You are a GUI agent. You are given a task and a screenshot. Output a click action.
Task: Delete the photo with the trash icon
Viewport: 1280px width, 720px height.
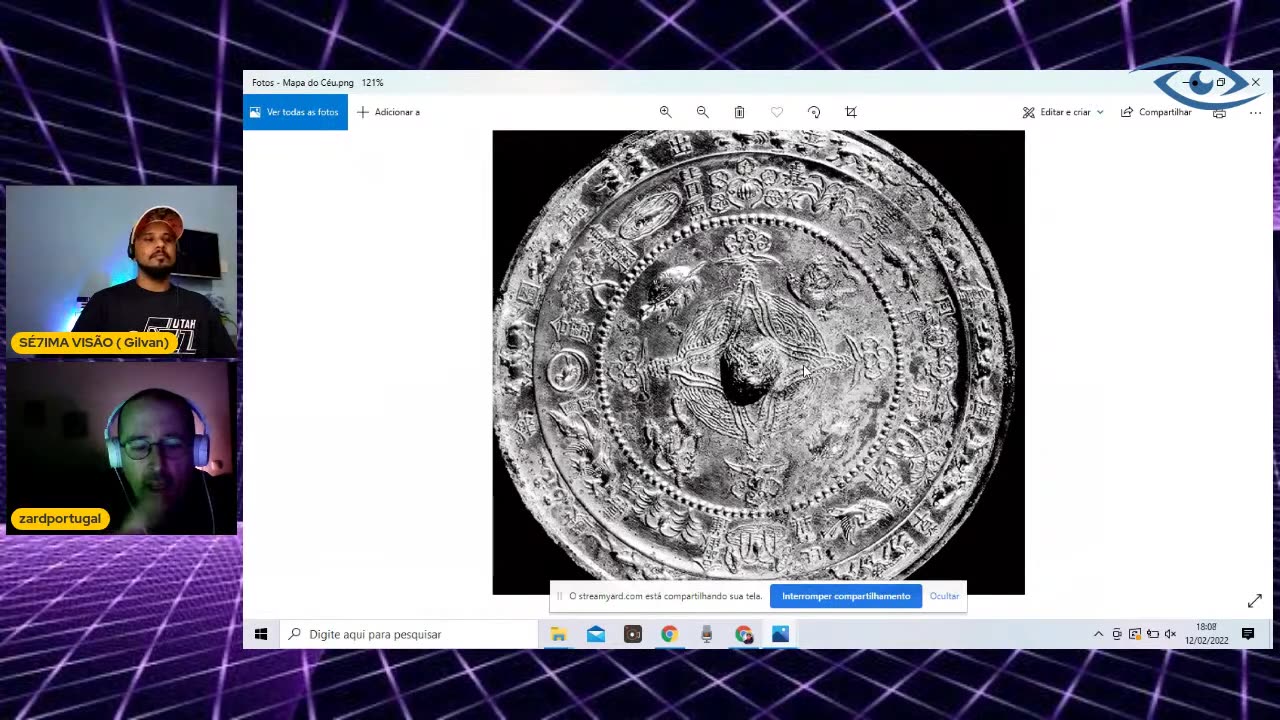click(739, 112)
